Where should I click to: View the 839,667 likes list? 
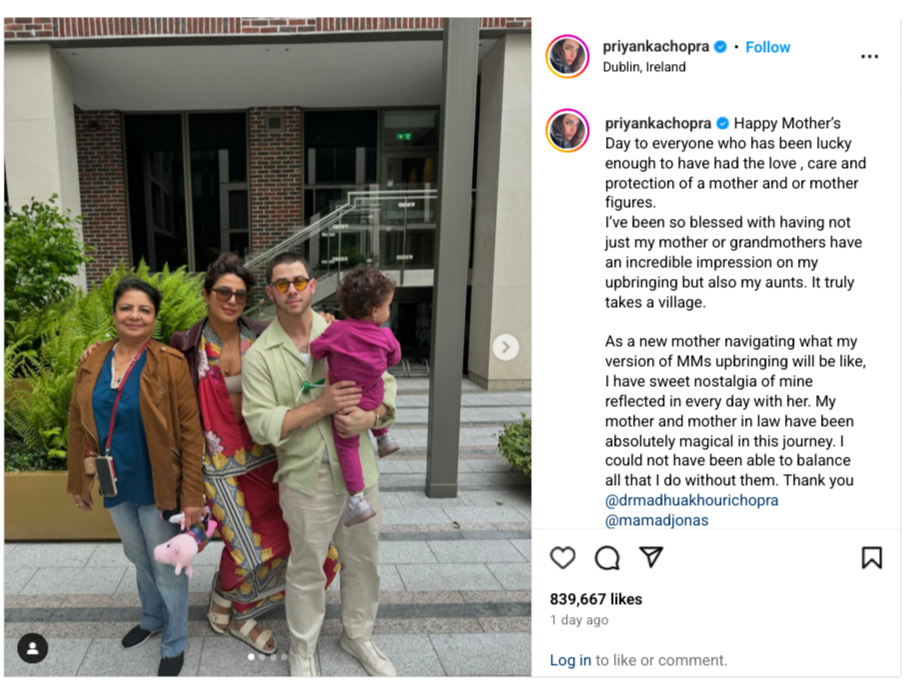click(596, 599)
